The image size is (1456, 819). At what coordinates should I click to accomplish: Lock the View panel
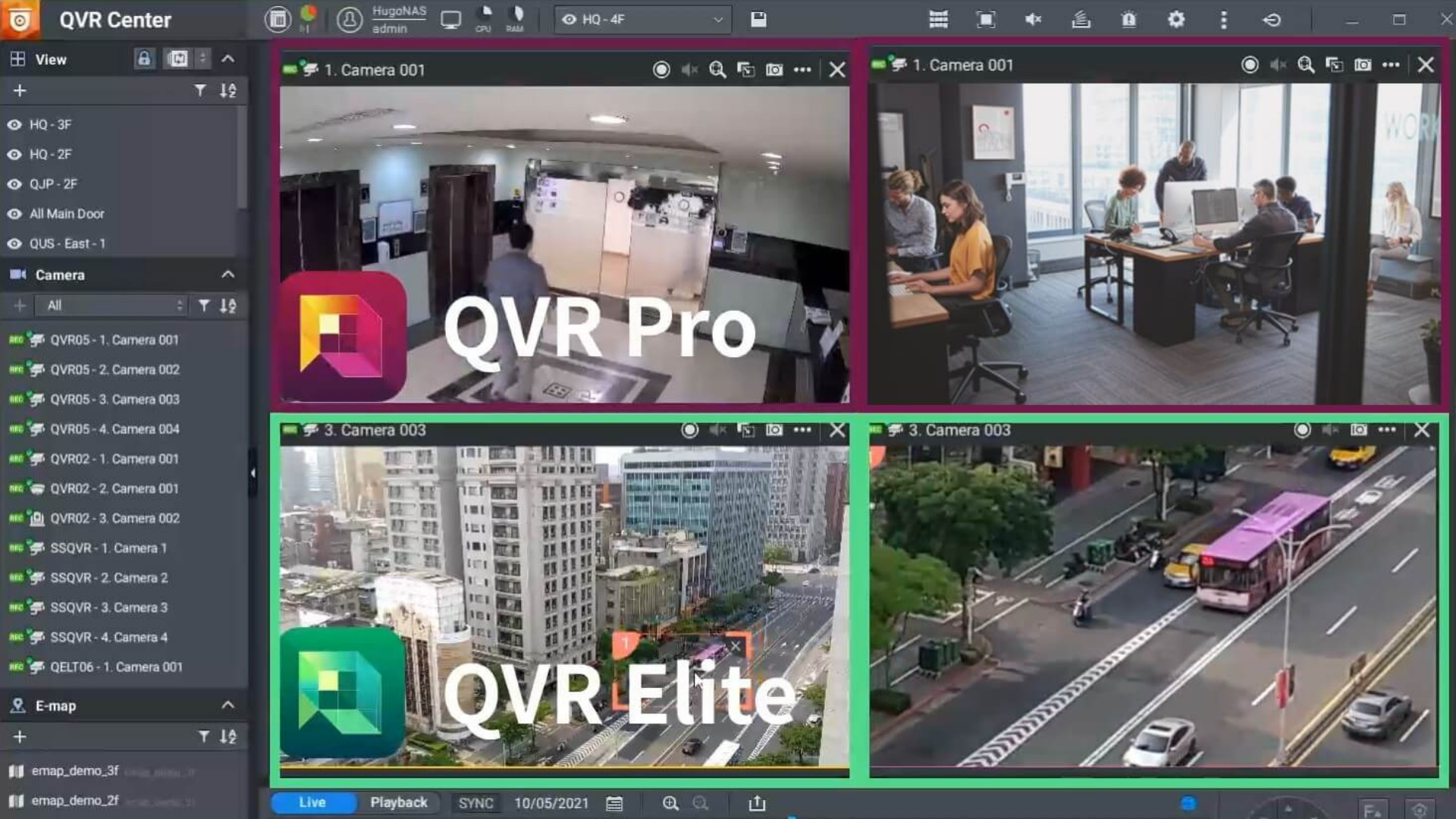pyautogui.click(x=144, y=58)
